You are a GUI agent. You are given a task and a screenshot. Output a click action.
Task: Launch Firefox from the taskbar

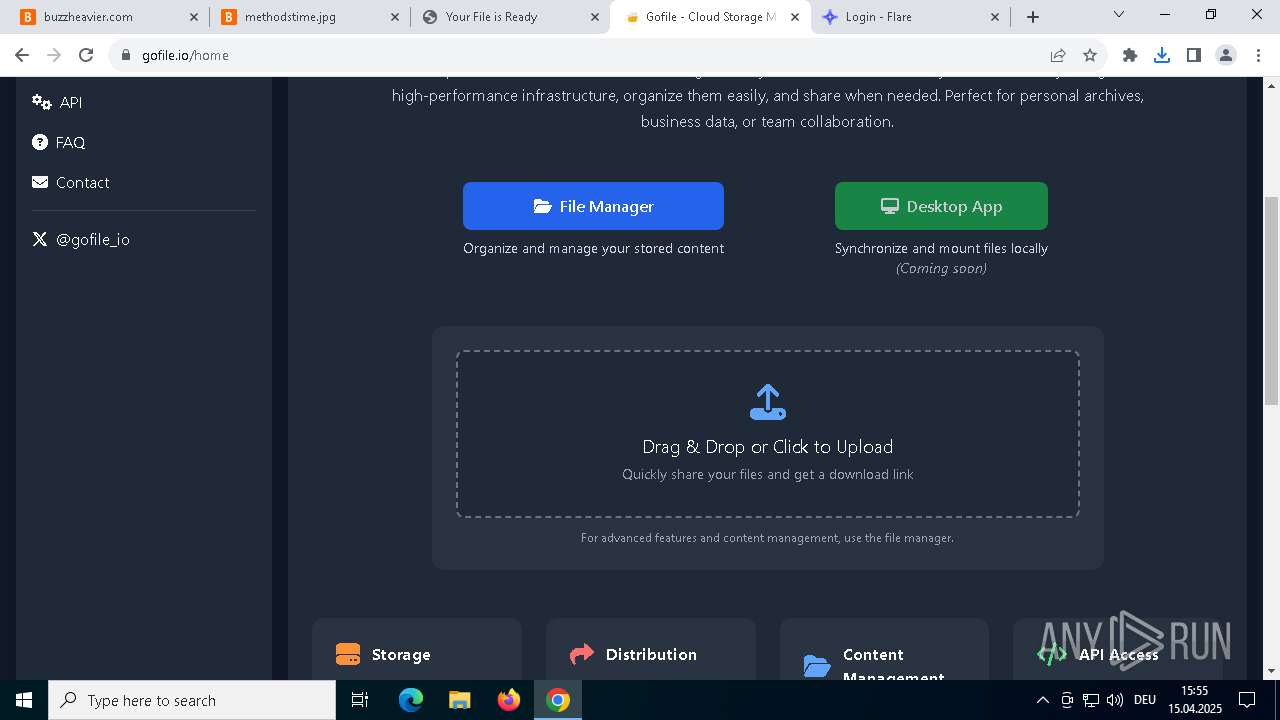pyautogui.click(x=509, y=700)
